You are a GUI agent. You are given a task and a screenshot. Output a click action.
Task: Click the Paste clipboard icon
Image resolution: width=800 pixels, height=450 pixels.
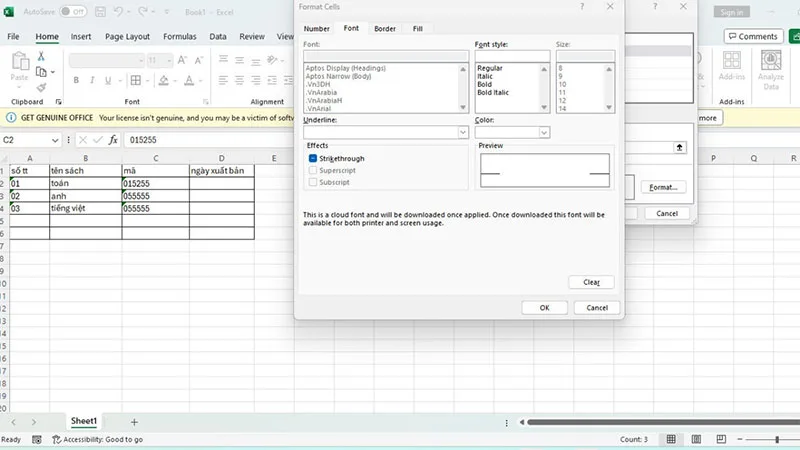coord(19,61)
